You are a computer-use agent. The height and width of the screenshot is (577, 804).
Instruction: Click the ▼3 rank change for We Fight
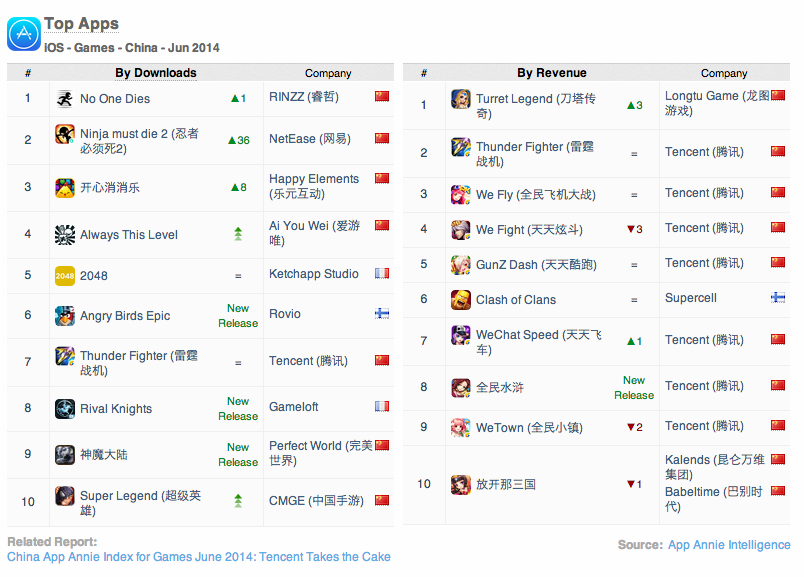point(635,229)
